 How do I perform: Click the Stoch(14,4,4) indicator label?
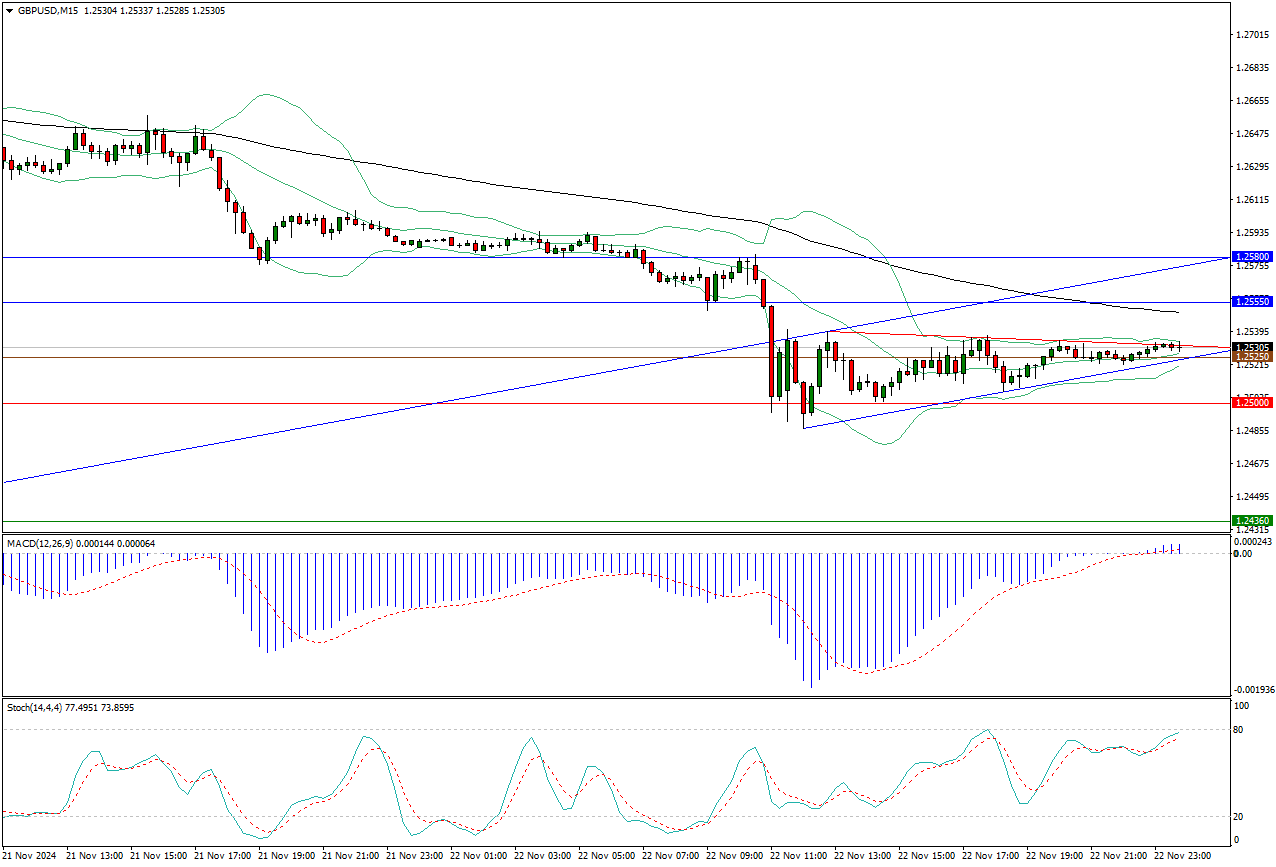(x=36, y=707)
